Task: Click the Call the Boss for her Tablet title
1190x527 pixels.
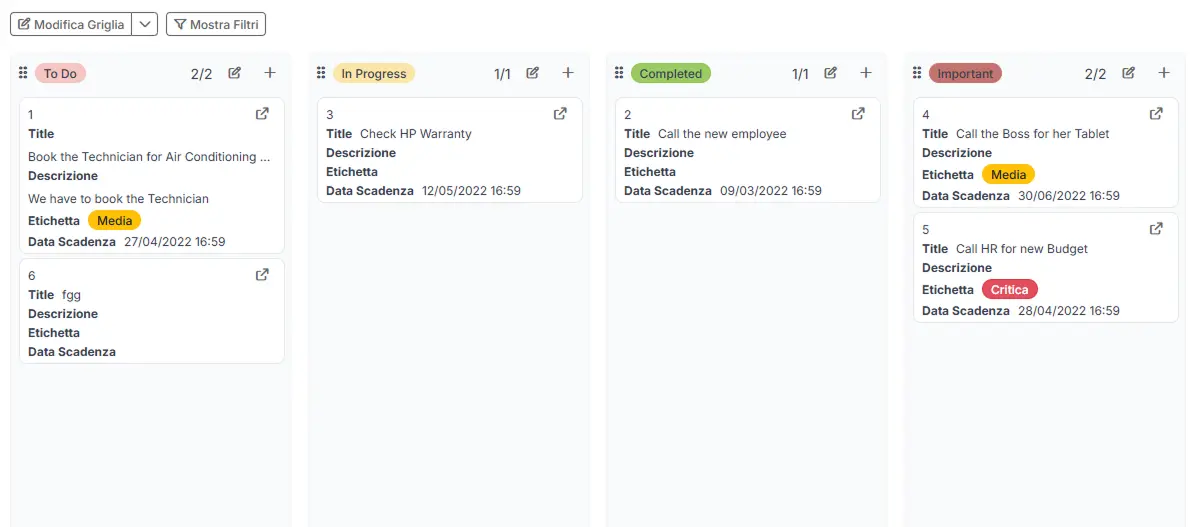Action: click(1032, 134)
